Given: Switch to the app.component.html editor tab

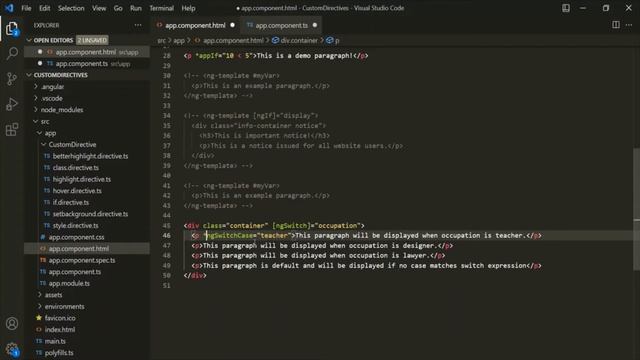Looking at the screenshot, I should coord(195,25).
